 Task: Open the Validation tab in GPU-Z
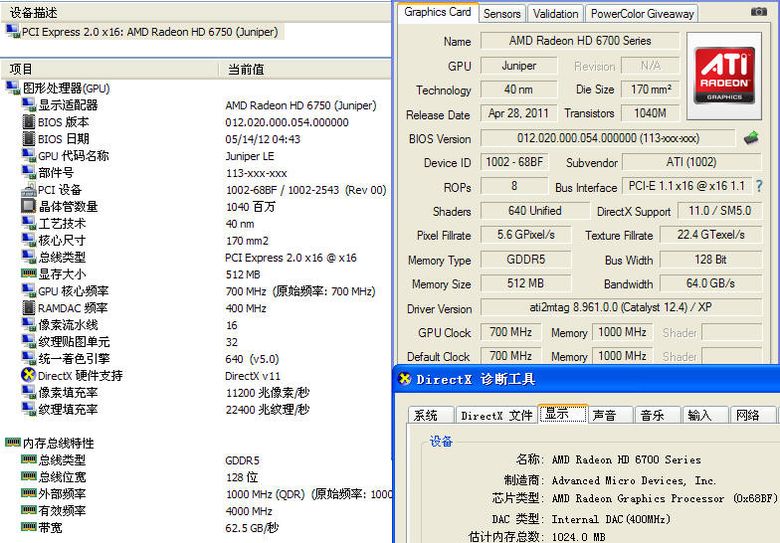tap(555, 14)
